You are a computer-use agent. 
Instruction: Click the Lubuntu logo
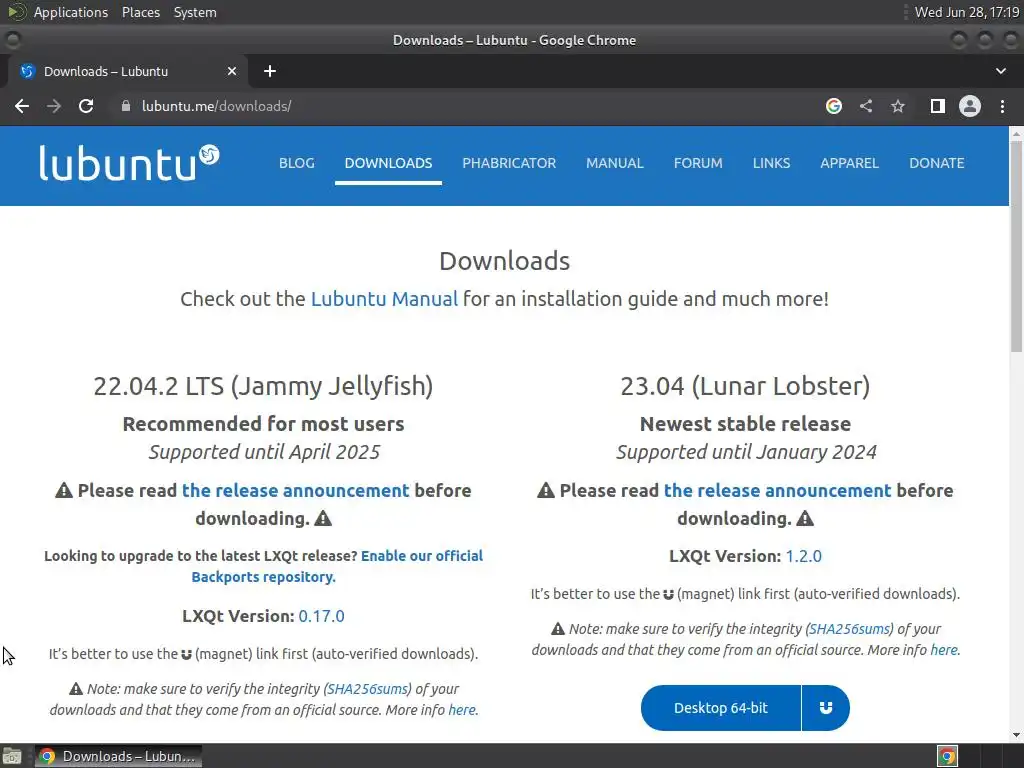coord(129,163)
